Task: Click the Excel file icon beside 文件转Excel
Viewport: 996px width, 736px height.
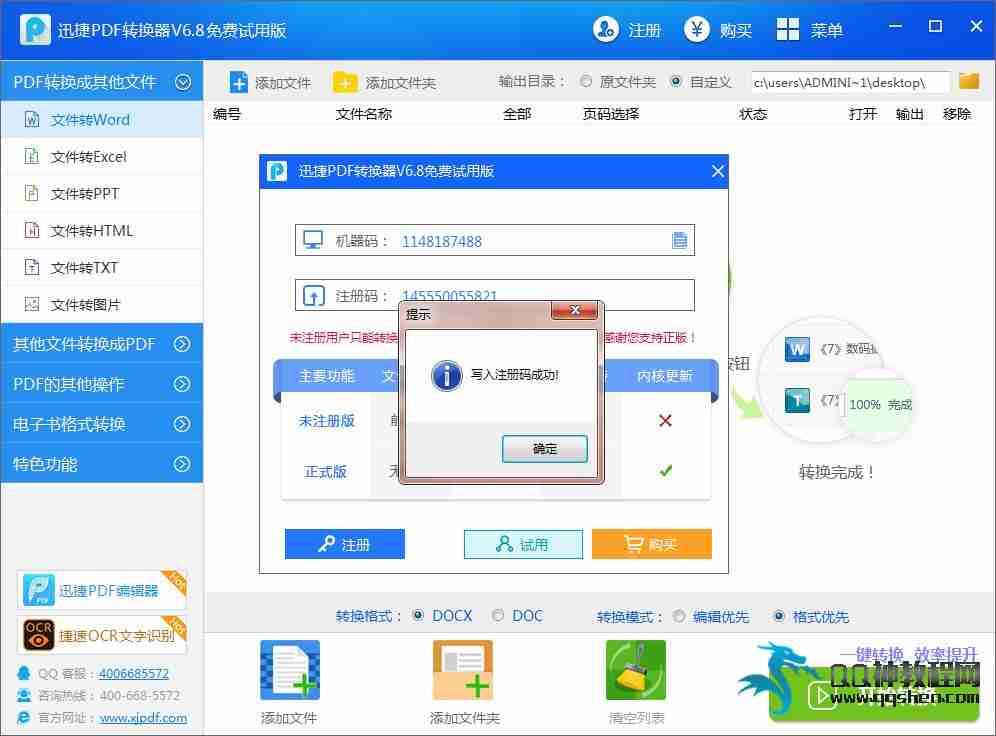Action: pos(31,156)
